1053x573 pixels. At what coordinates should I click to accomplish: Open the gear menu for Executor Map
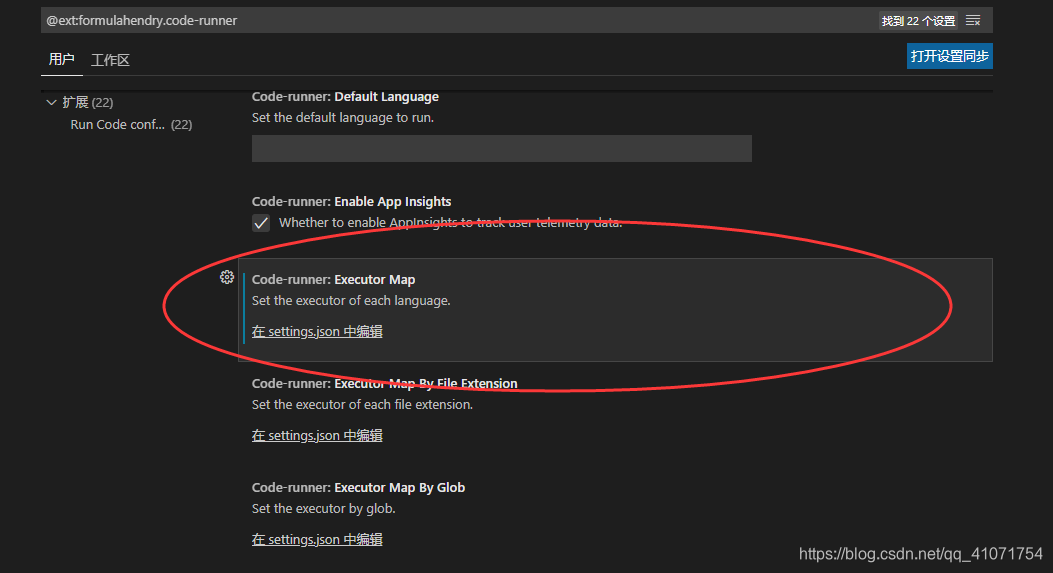[227, 277]
